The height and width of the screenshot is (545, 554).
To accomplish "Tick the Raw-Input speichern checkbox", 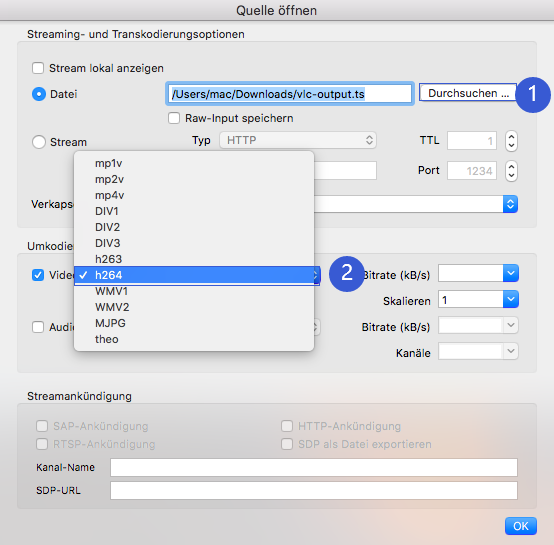I will tap(174, 118).
